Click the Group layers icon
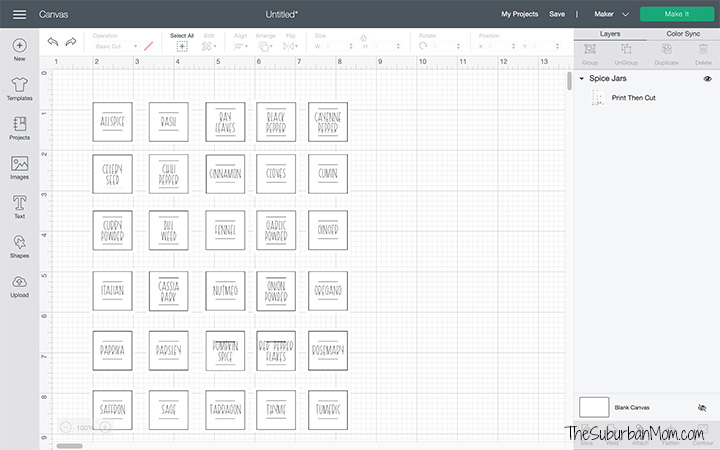This screenshot has width=720, height=450. 590,49
